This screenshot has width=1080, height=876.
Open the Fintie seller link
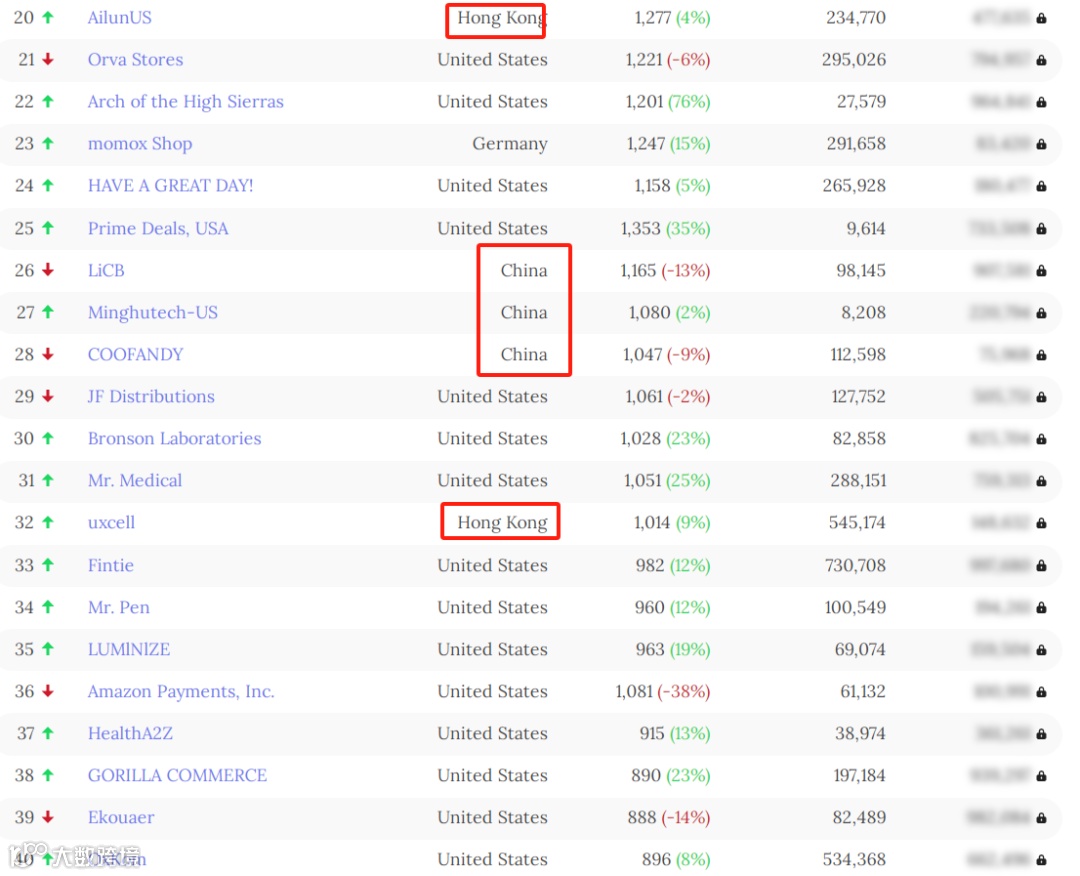[x=110, y=565]
